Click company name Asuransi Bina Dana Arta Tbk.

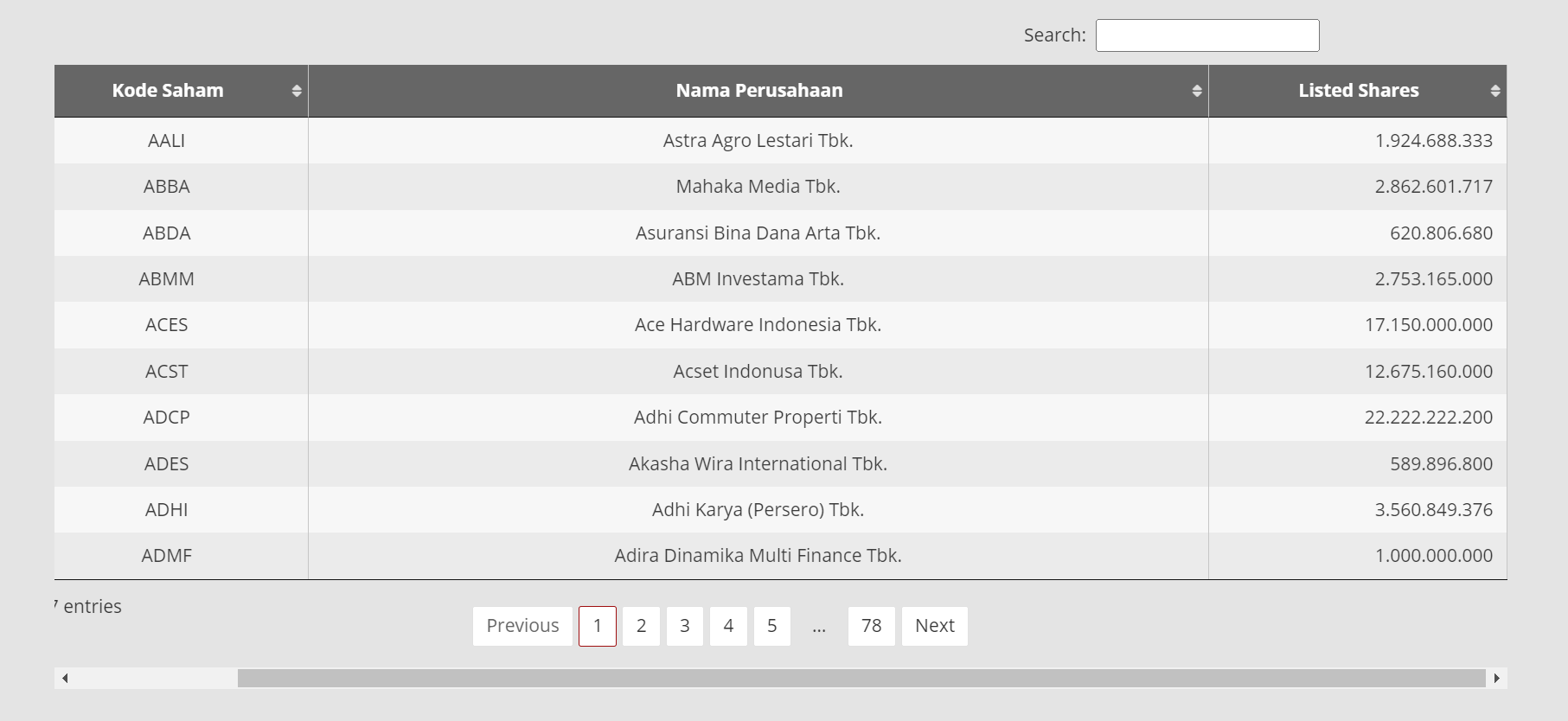[758, 233]
